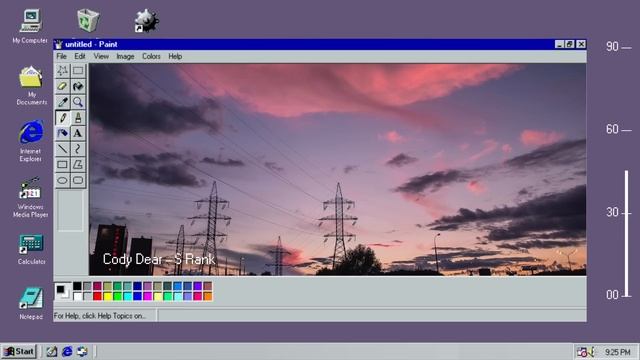Launch Internet Explorer from Quick Launch
The width and height of the screenshot is (640, 360).
pos(67,351)
